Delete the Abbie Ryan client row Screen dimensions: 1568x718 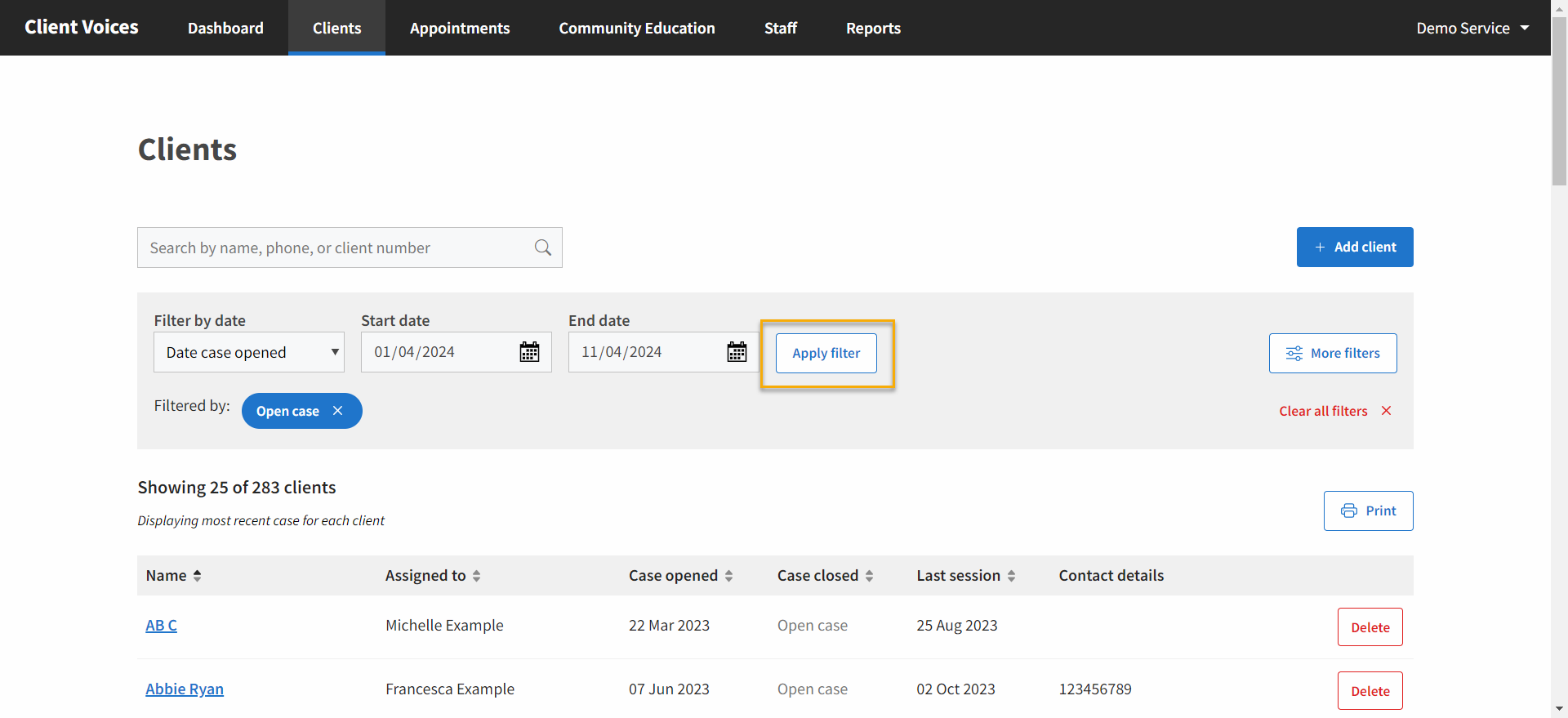pyautogui.click(x=1370, y=691)
